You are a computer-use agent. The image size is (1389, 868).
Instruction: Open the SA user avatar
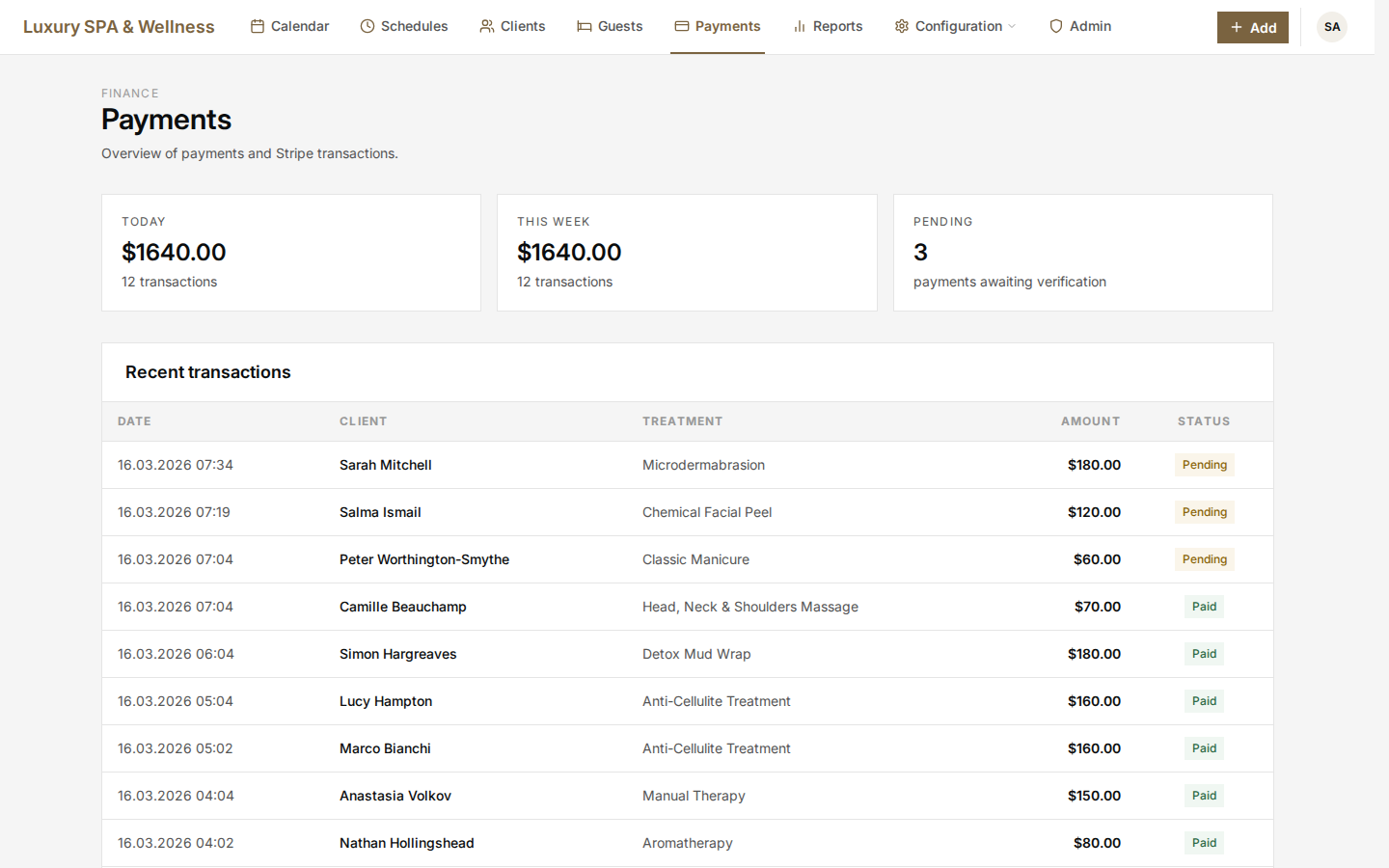[1332, 27]
